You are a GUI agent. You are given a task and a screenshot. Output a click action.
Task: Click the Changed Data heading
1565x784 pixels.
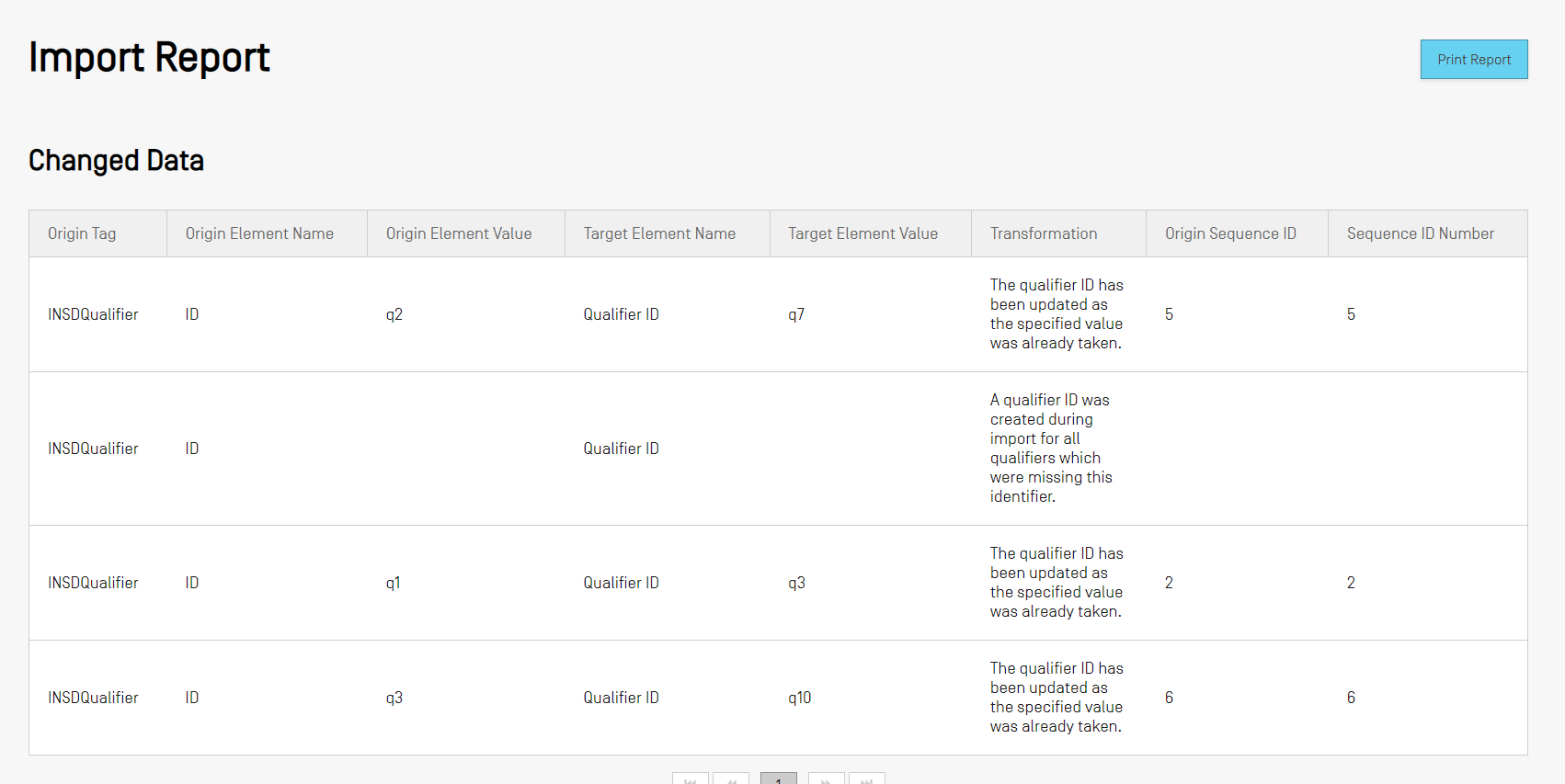(116, 161)
